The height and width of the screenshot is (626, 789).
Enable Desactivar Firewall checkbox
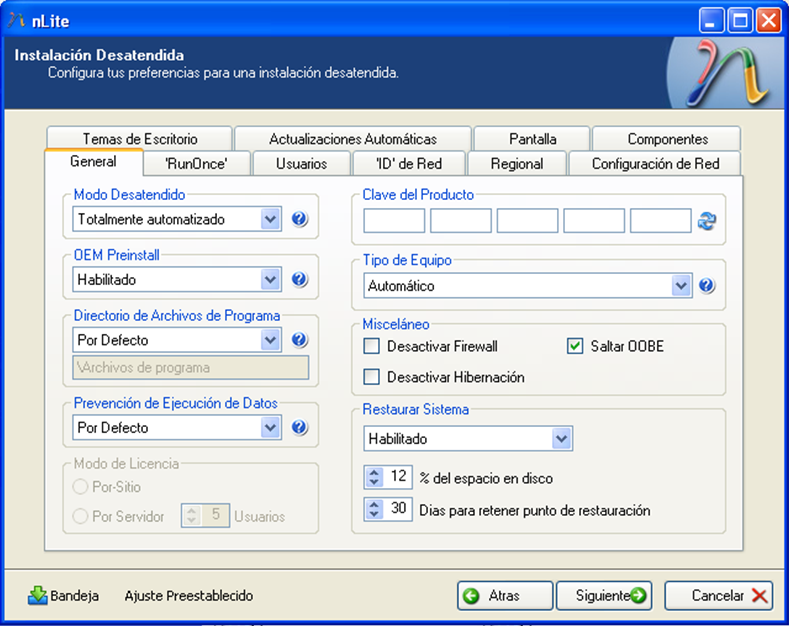pos(371,346)
